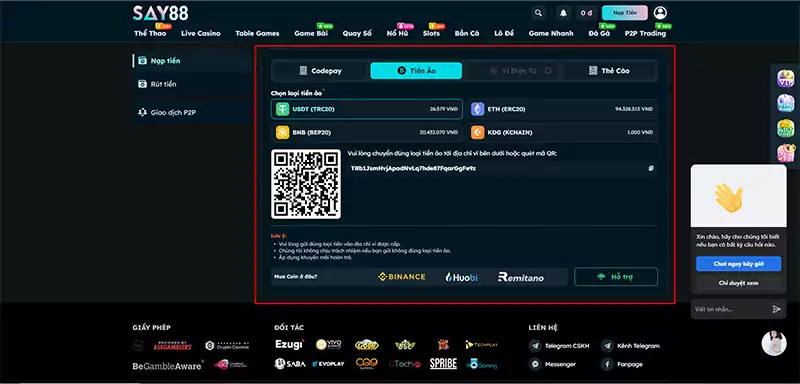Image resolution: width=800 pixels, height=384 pixels.
Task: Click the CQ9 partner logo
Action: click(x=366, y=364)
